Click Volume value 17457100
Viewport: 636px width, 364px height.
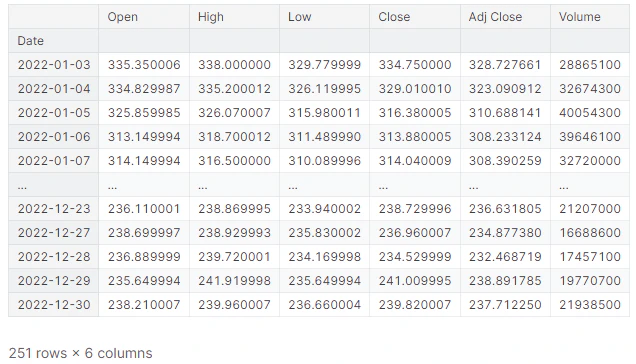pos(590,256)
